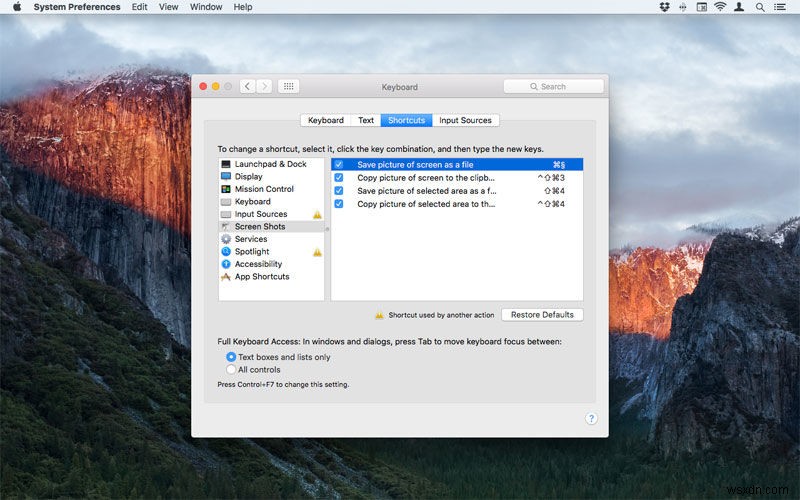Click the Search field in toolbar

click(x=553, y=87)
